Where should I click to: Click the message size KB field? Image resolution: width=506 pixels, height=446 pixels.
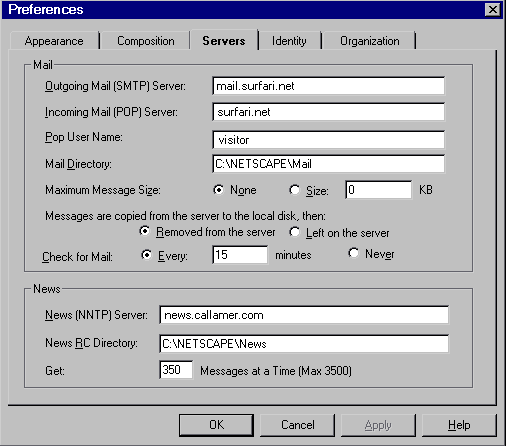point(379,190)
